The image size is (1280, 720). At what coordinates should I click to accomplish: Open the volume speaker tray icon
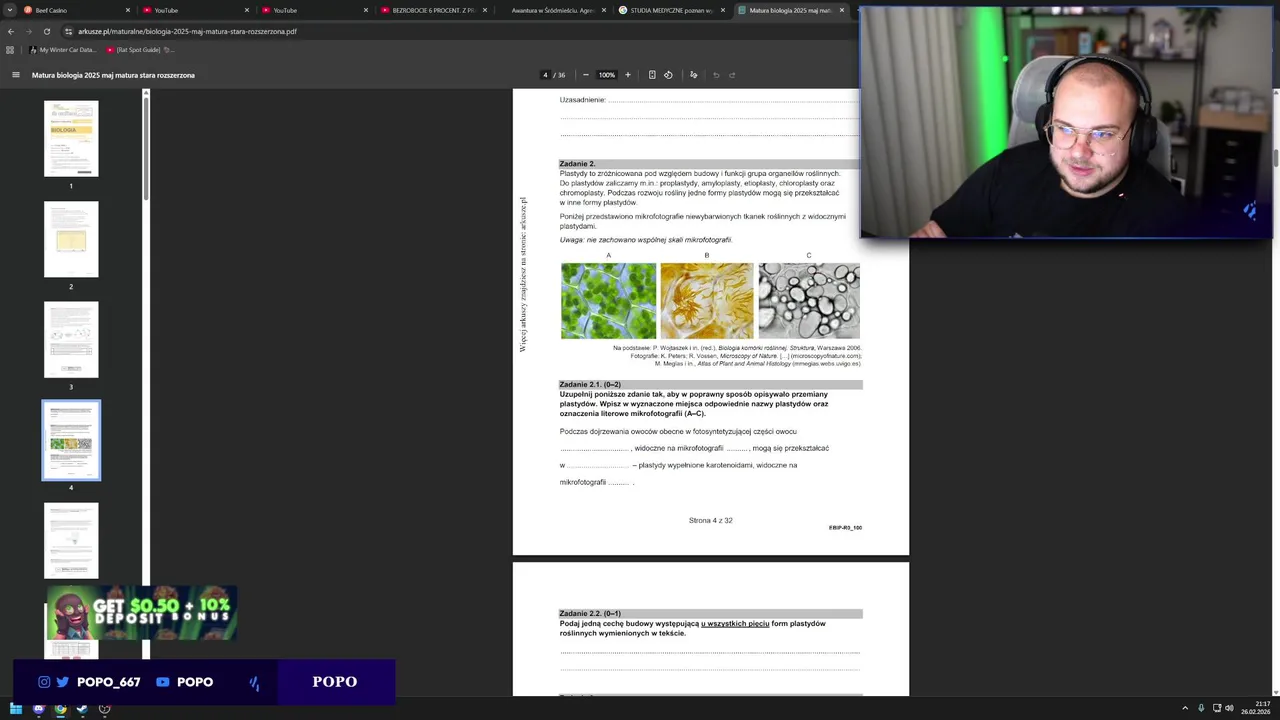click(x=1229, y=708)
